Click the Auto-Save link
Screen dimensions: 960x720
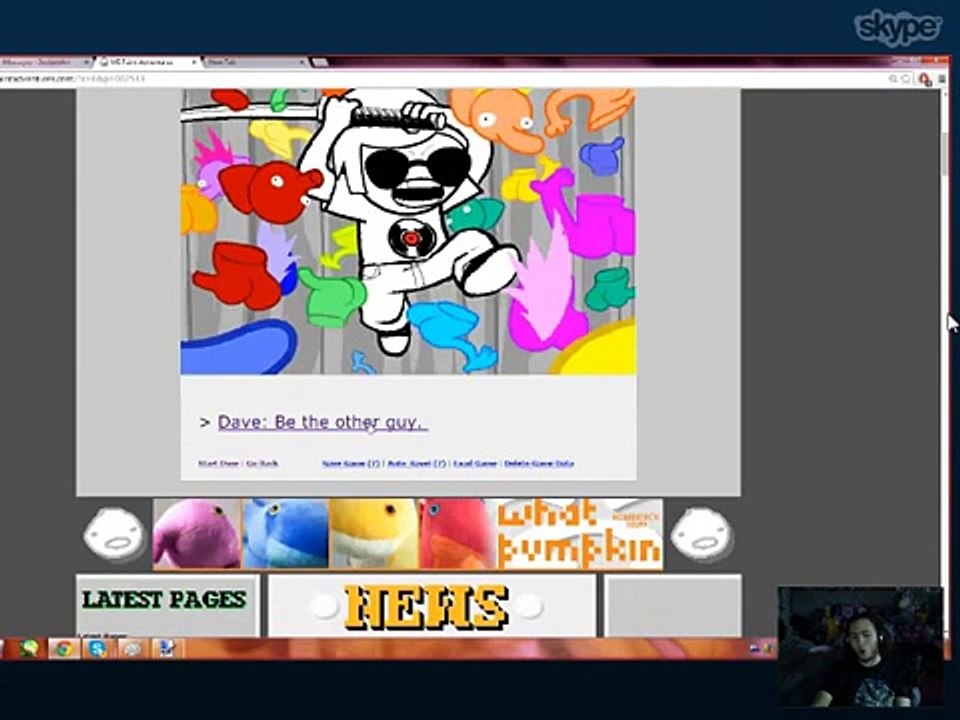point(417,463)
